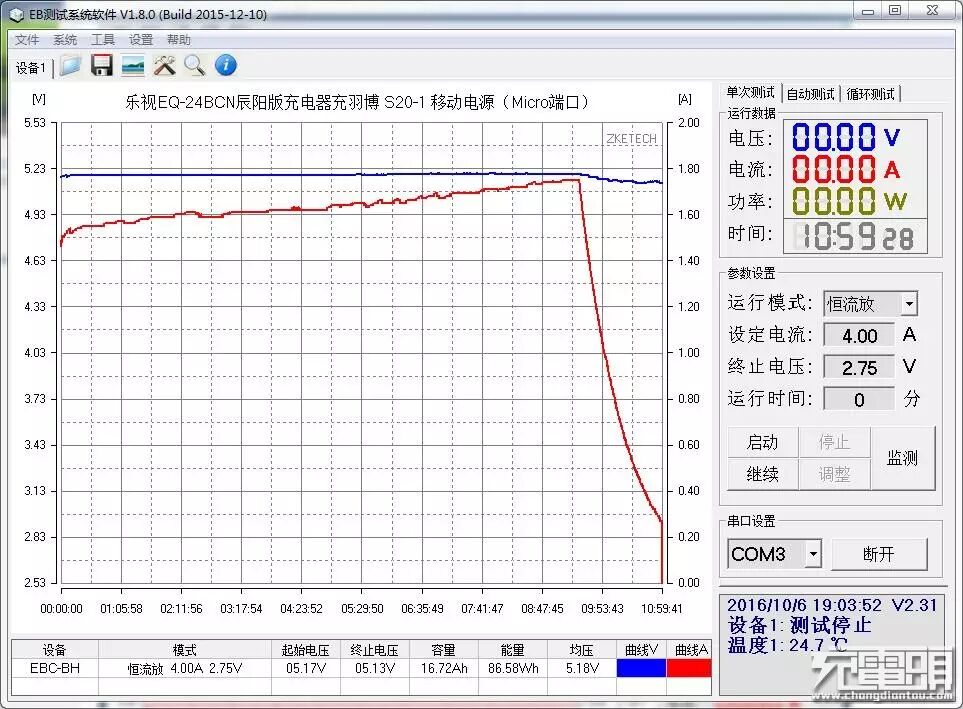The width and height of the screenshot is (963, 709).
Task: Select the magnifier search toolbar icon
Action: click(x=195, y=65)
